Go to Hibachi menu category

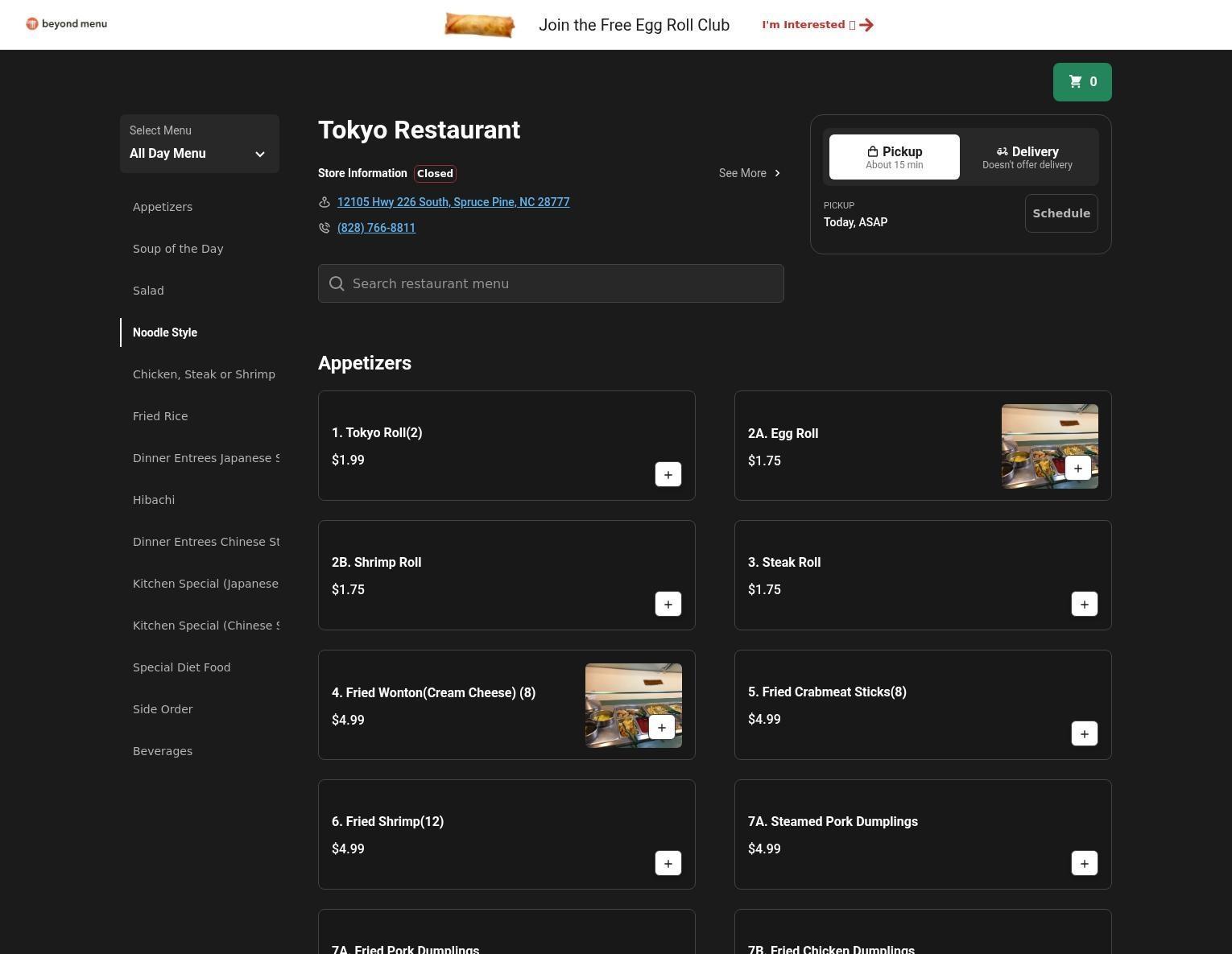coord(154,500)
